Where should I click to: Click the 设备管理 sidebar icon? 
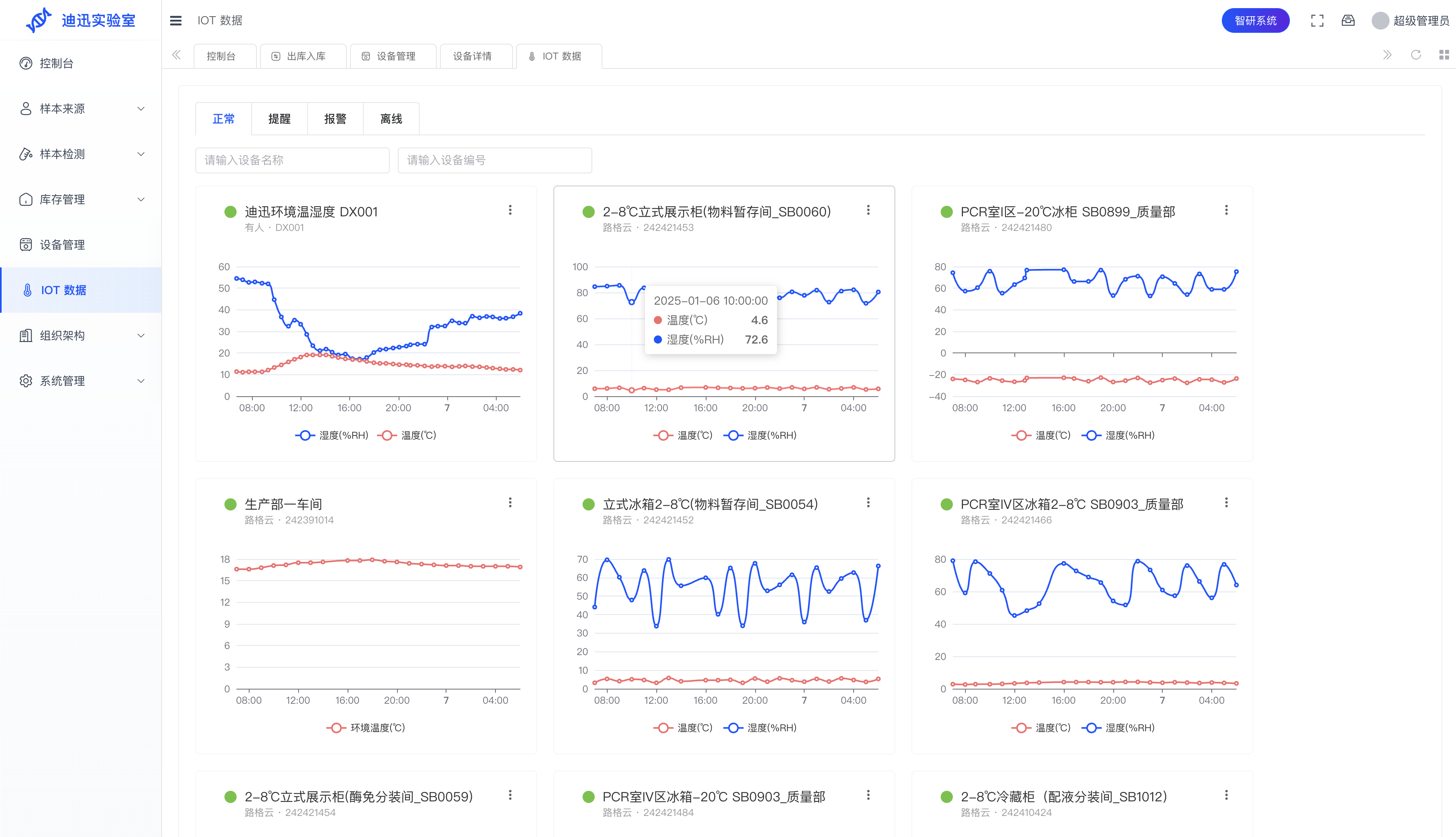[26, 245]
